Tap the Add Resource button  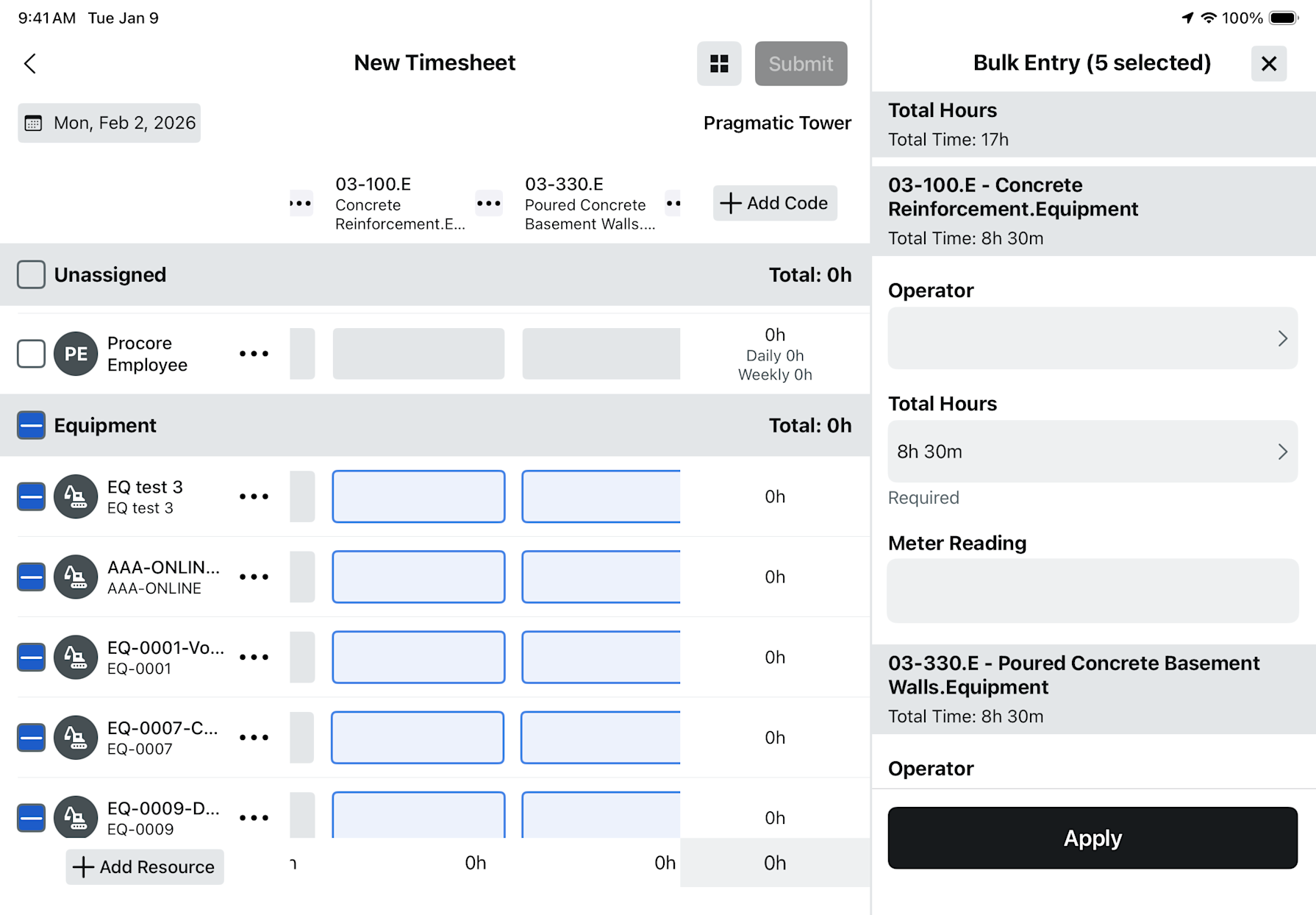tap(145, 866)
